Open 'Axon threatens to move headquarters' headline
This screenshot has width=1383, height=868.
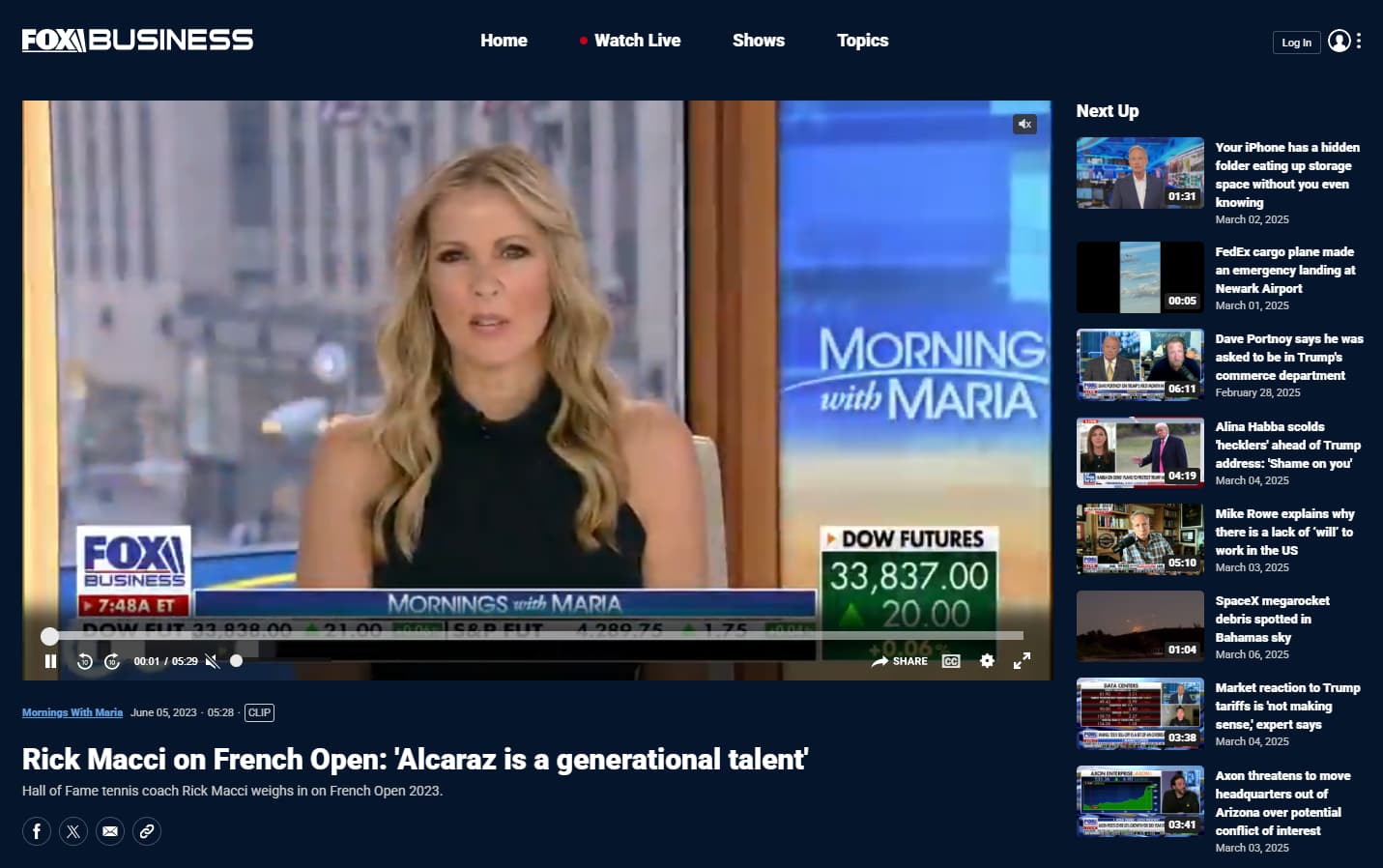pyautogui.click(x=1283, y=803)
